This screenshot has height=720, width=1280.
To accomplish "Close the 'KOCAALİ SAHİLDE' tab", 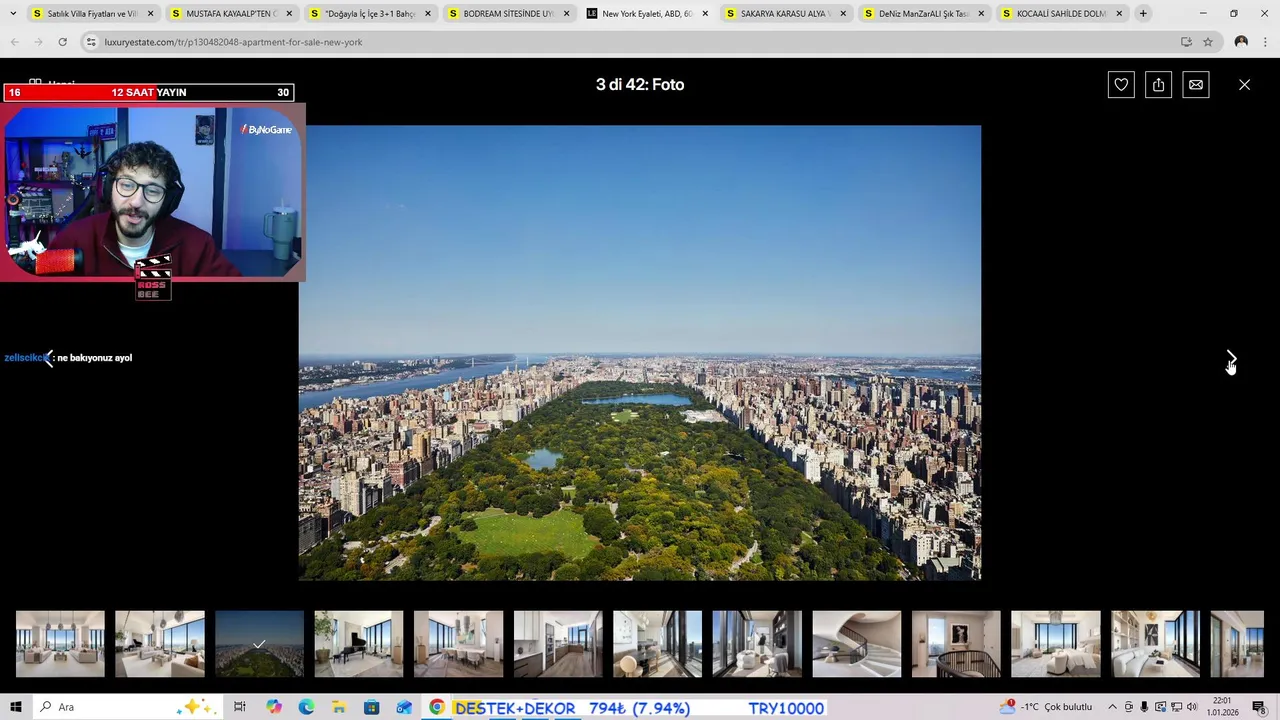I will coord(1119,14).
